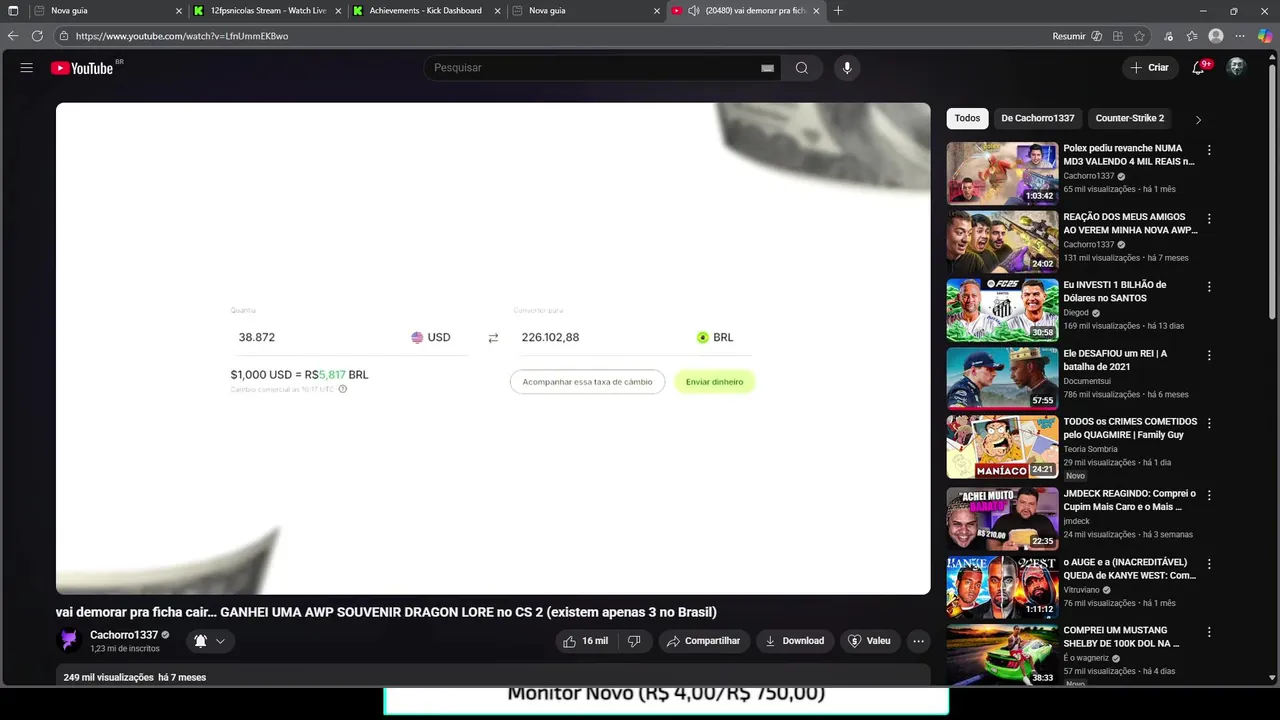
Task: Open options for Eu INVESTI 1 BILHÃO video
Action: 1209,286
